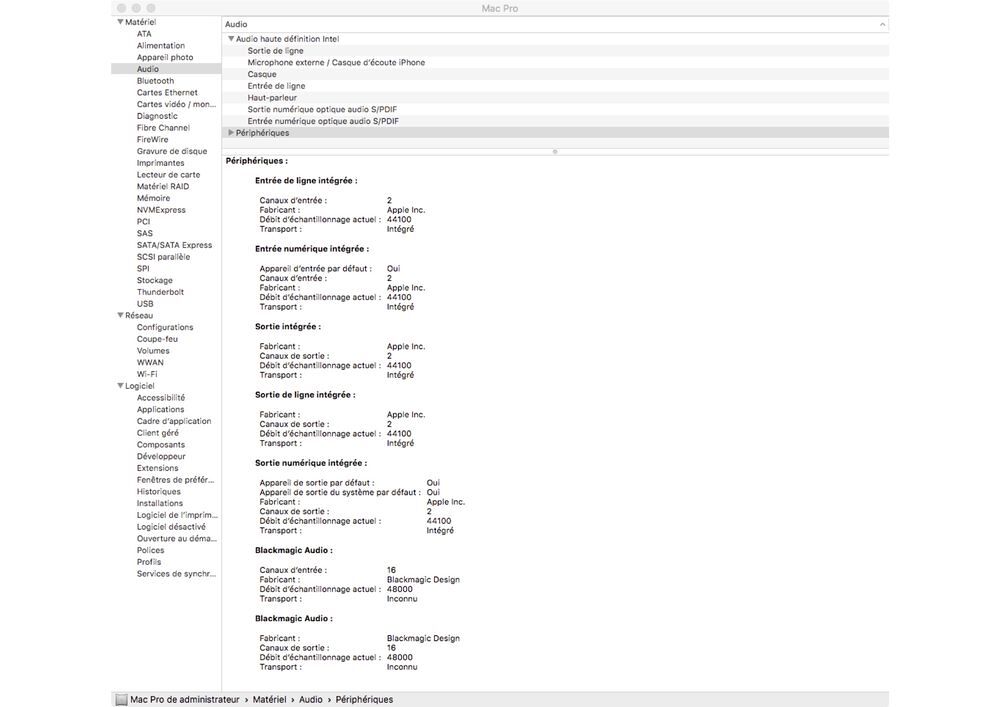The width and height of the screenshot is (1000, 707).
Task: Select the Haut-parleur row
Action: (555, 98)
